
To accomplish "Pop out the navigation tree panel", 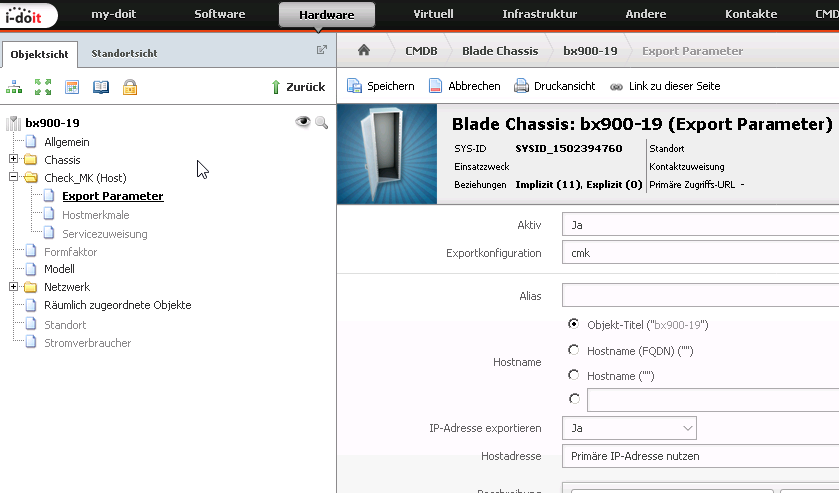I will pyautogui.click(x=322, y=50).
